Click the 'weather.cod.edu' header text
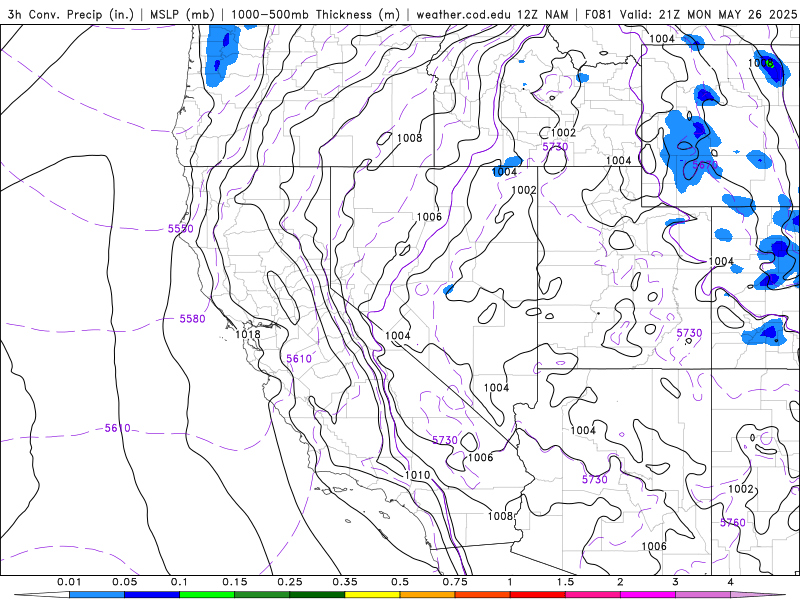Image resolution: width=800 pixels, height=600 pixels. [463, 15]
